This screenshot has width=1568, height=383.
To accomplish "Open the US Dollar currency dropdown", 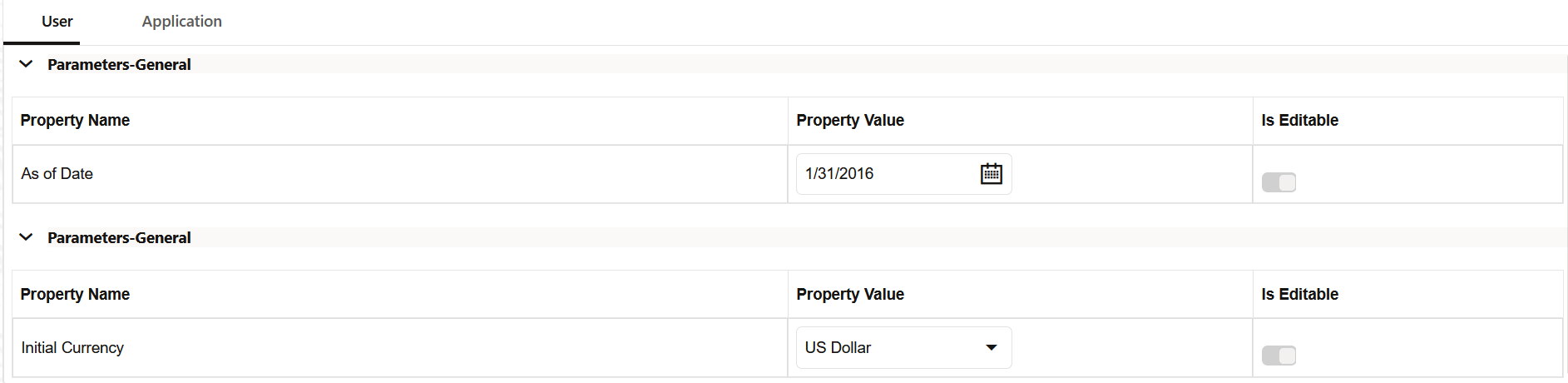I will (903, 347).
